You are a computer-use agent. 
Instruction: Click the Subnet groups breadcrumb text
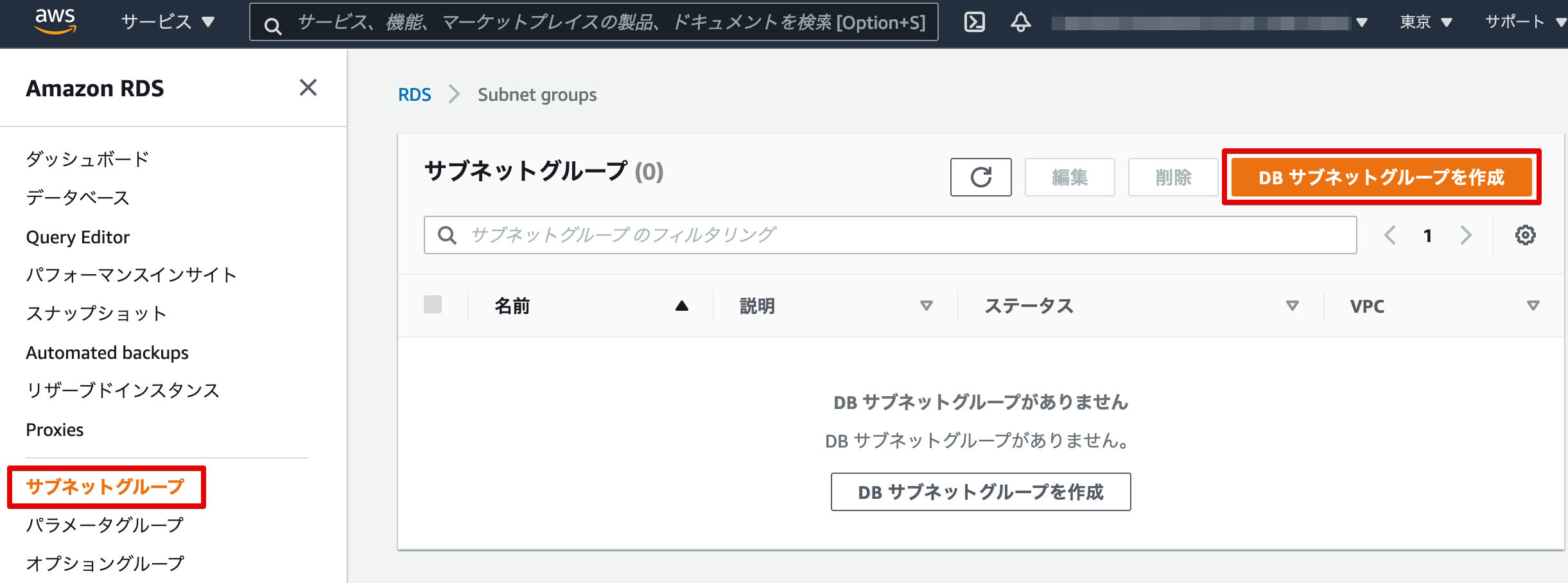pos(537,95)
